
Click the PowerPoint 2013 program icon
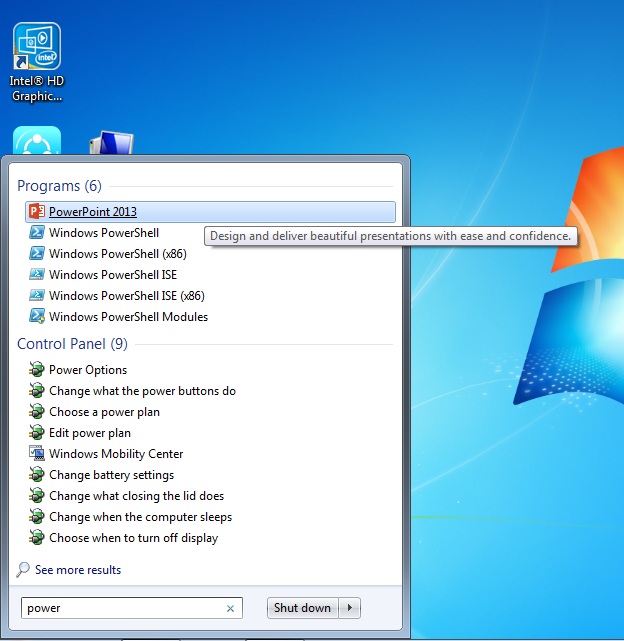coord(37,211)
